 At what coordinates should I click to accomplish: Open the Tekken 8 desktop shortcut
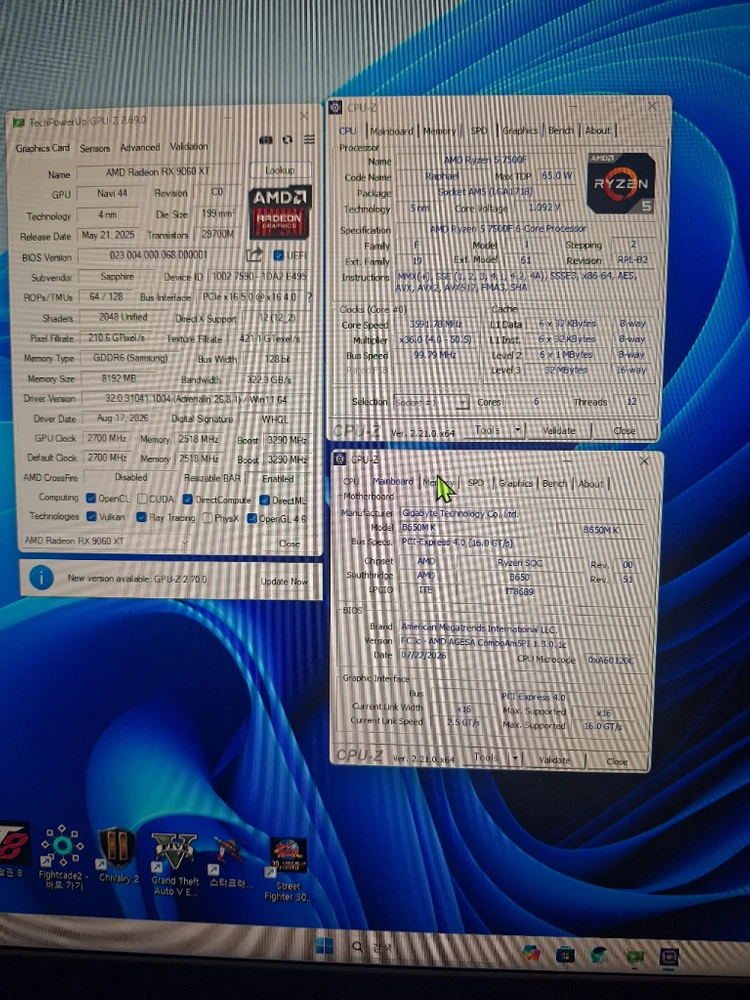coord(13,849)
